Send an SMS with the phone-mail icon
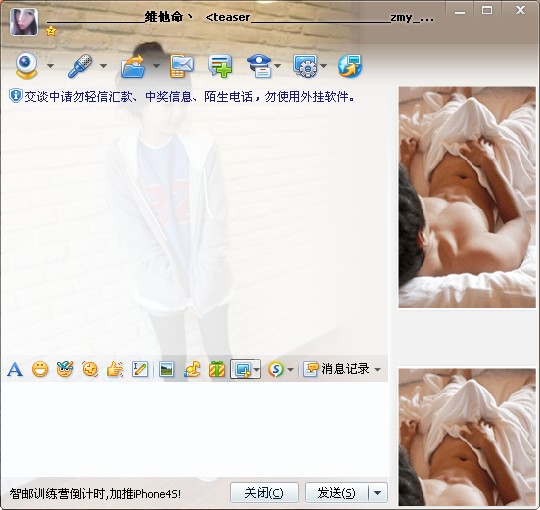540x510 pixels. coord(181,66)
